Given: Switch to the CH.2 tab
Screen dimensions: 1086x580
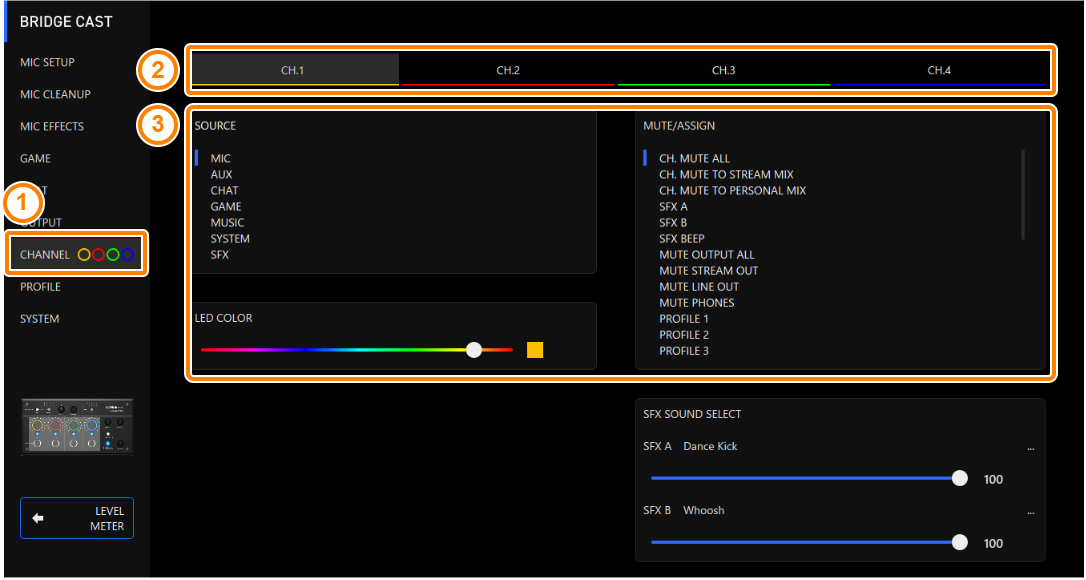Looking at the screenshot, I should (508, 69).
